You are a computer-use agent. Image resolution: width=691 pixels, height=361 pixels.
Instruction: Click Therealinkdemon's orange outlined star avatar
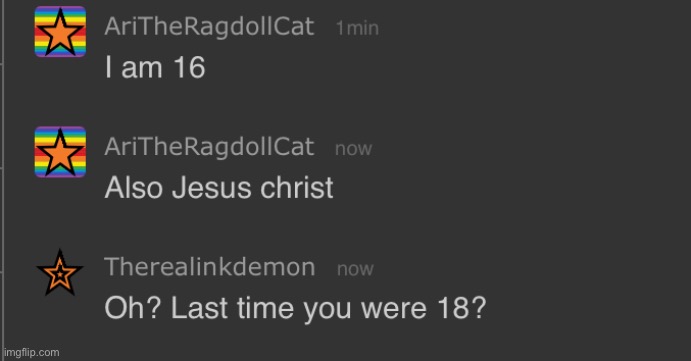point(60,272)
